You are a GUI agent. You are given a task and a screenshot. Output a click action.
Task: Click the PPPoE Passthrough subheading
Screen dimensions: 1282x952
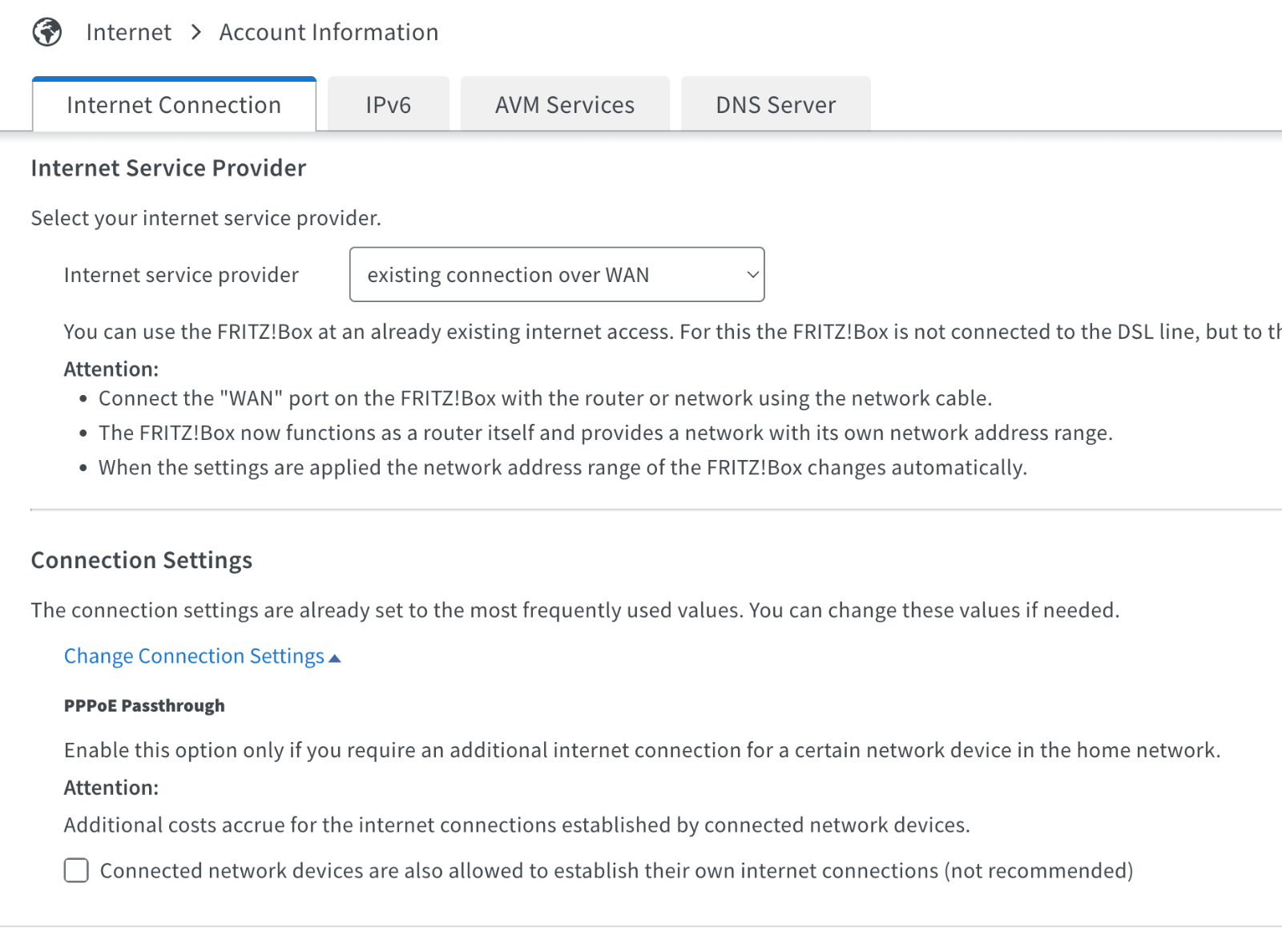(x=144, y=706)
